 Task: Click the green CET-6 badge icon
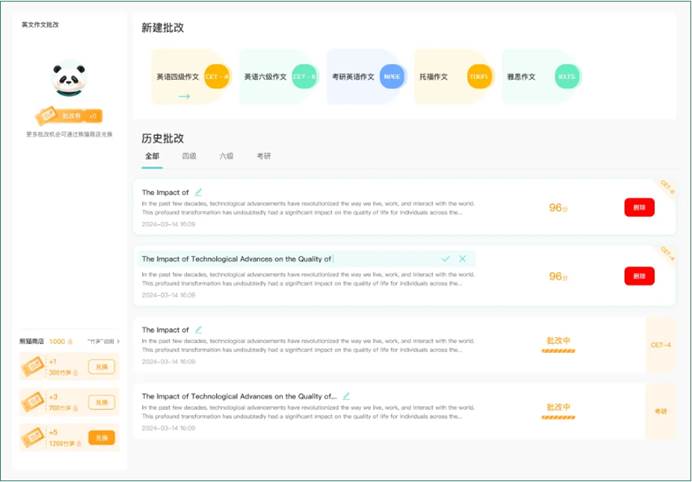pyautogui.click(x=304, y=76)
